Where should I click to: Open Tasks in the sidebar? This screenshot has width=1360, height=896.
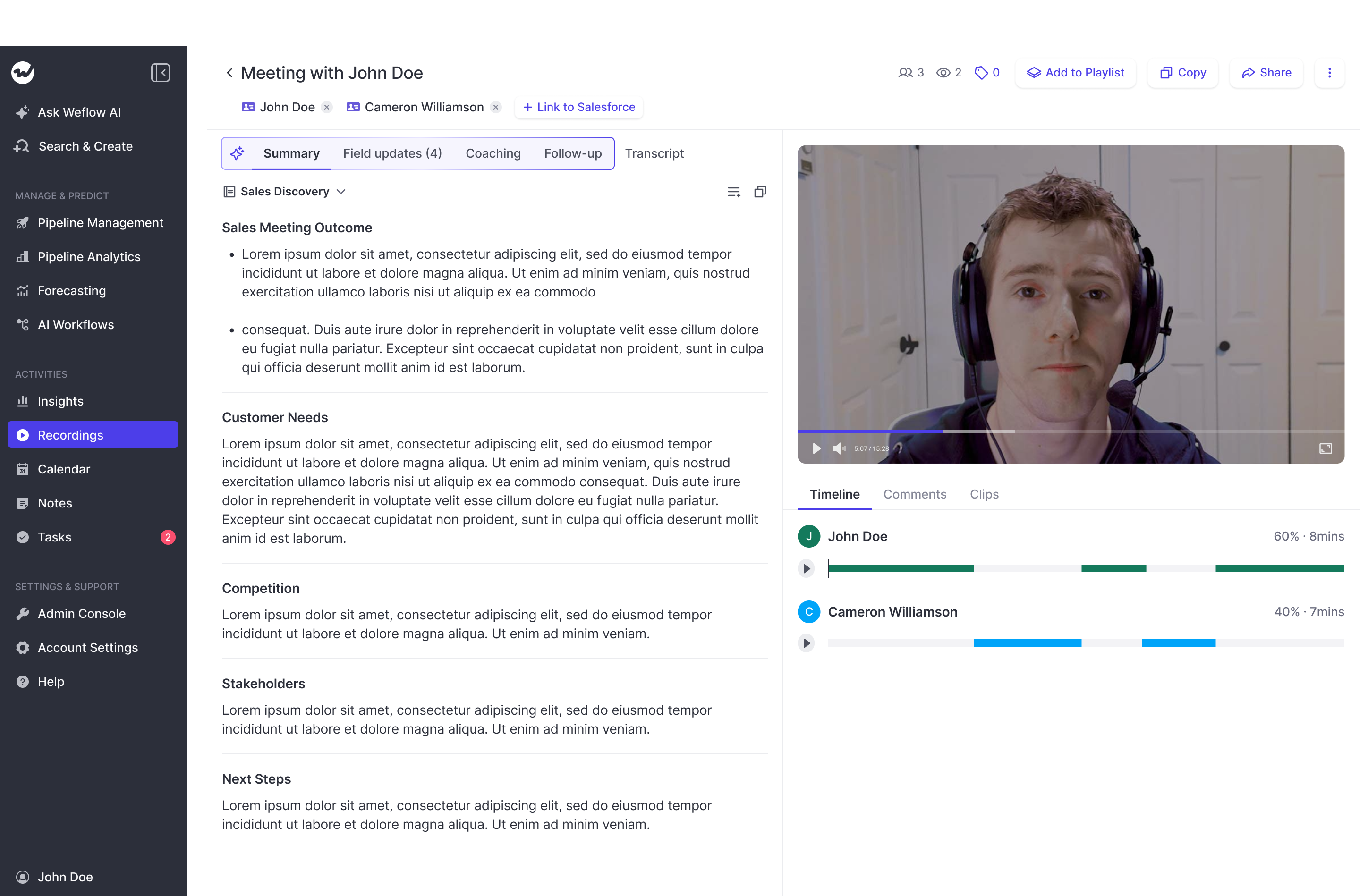(54, 537)
